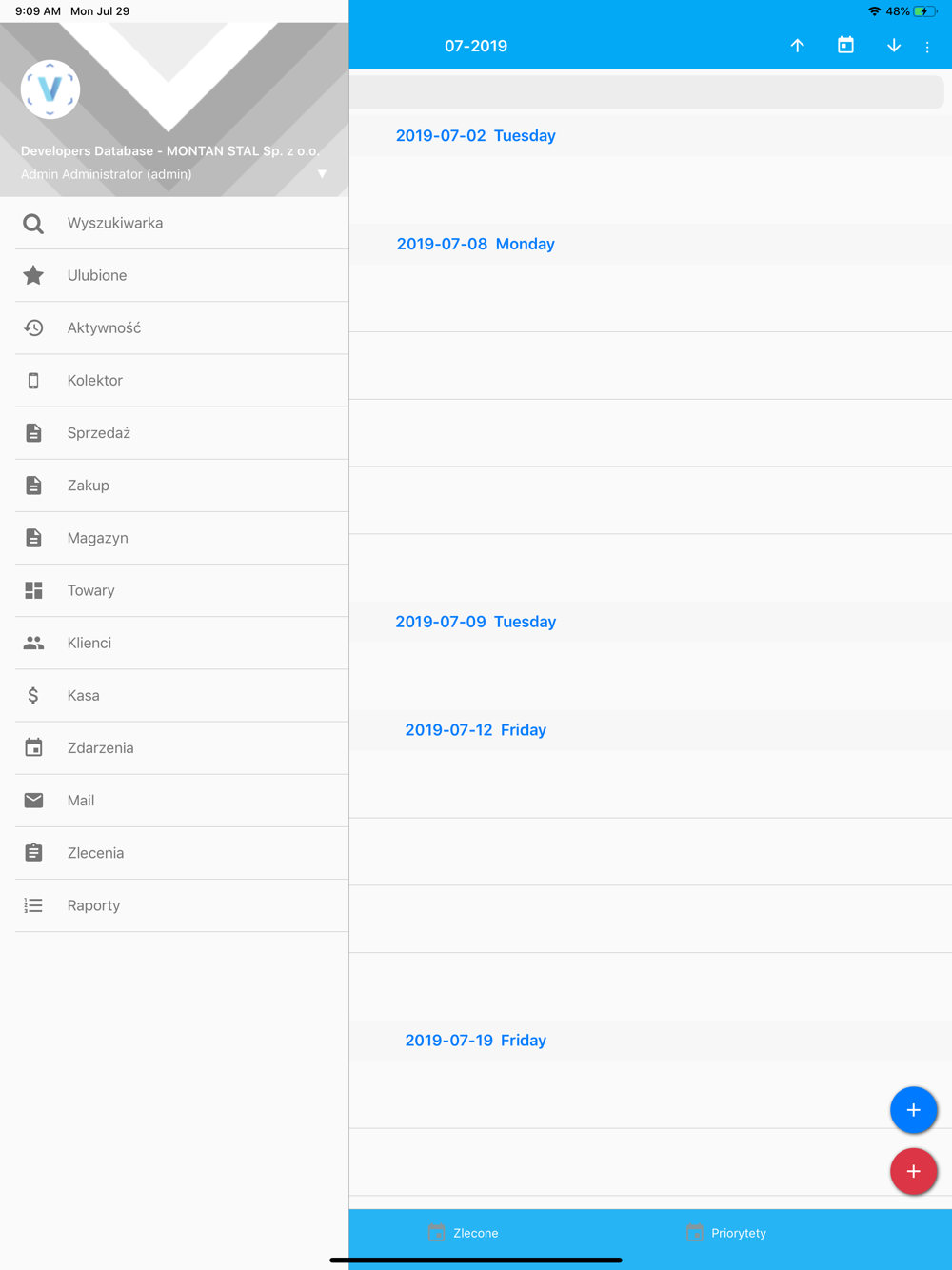Viewport: 952px width, 1270px height.
Task: Tap the Wi-Fi indicator in status bar
Action: pos(874,11)
